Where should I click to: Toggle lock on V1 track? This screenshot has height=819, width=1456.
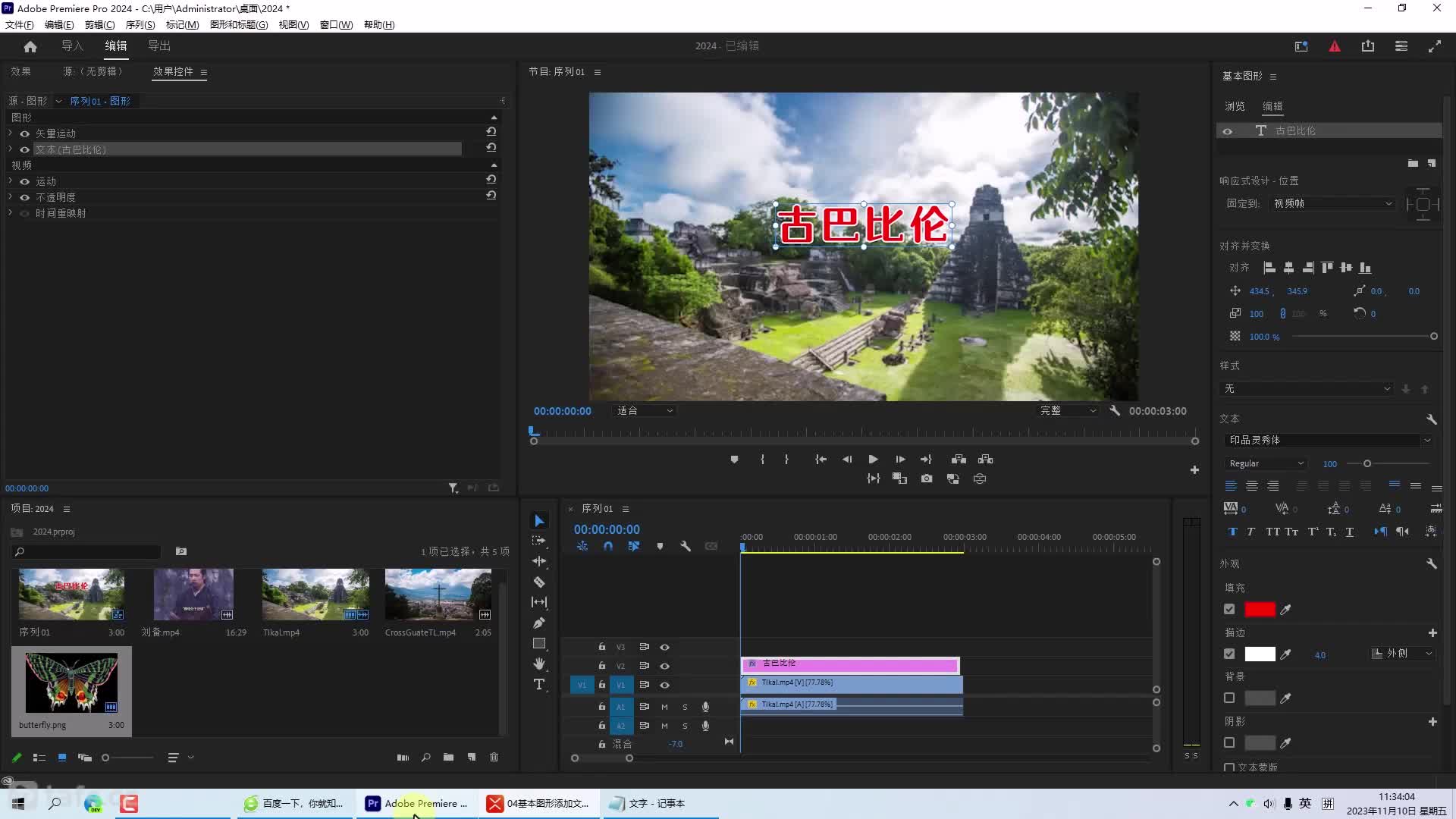click(601, 685)
